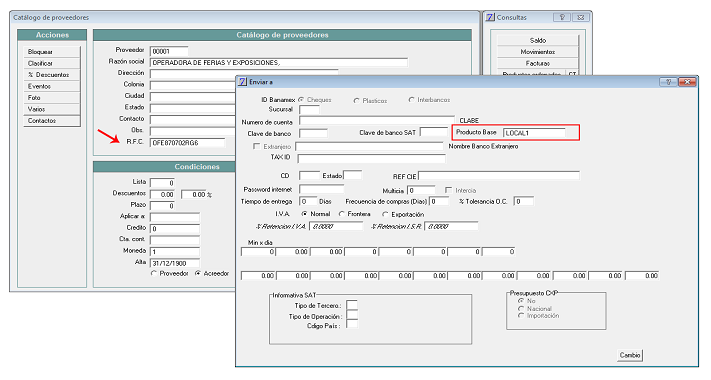This screenshot has width=711, height=380.
Task: Toggle the Extranjero checkbox
Action: [256, 146]
